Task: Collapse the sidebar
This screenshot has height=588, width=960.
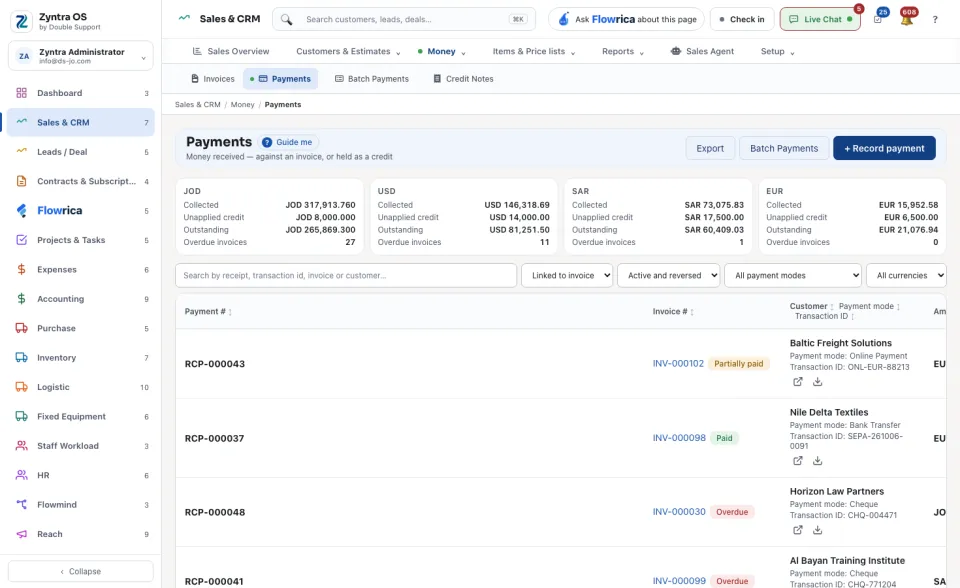Action: pos(81,571)
